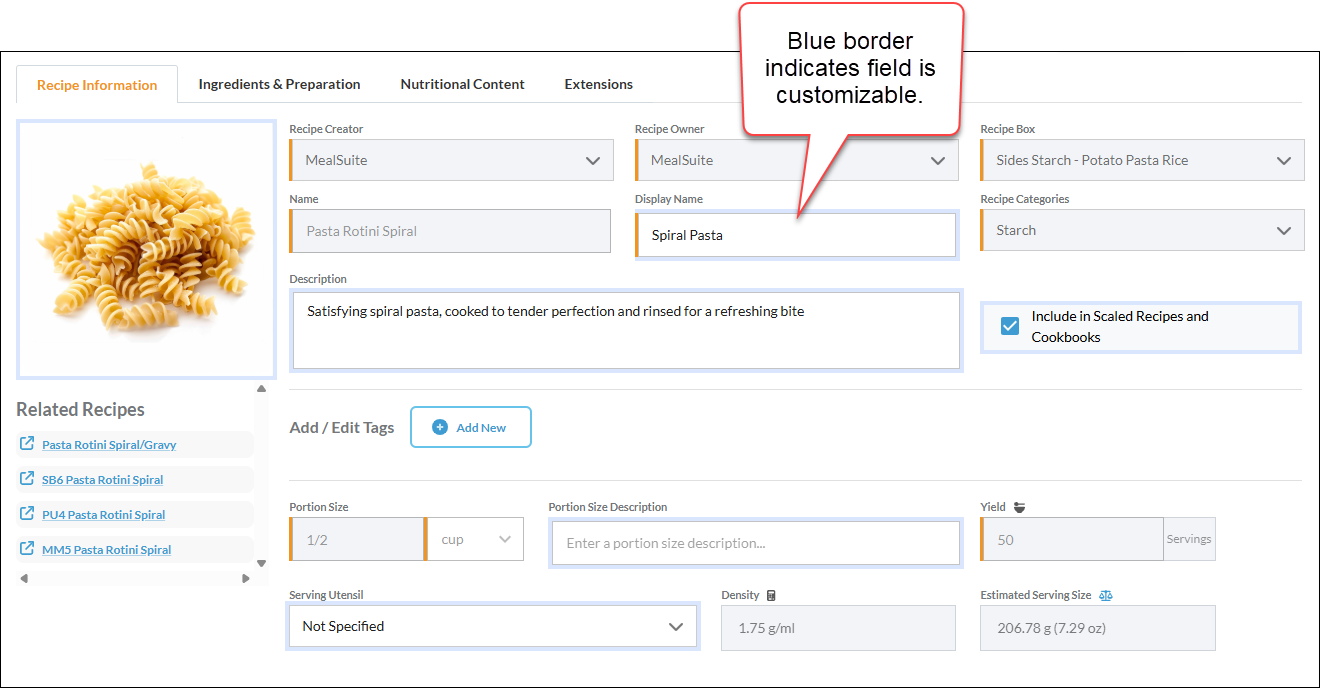Open the portion unit cup dropdown
This screenshot has width=1320, height=688.
pyautogui.click(x=474, y=539)
